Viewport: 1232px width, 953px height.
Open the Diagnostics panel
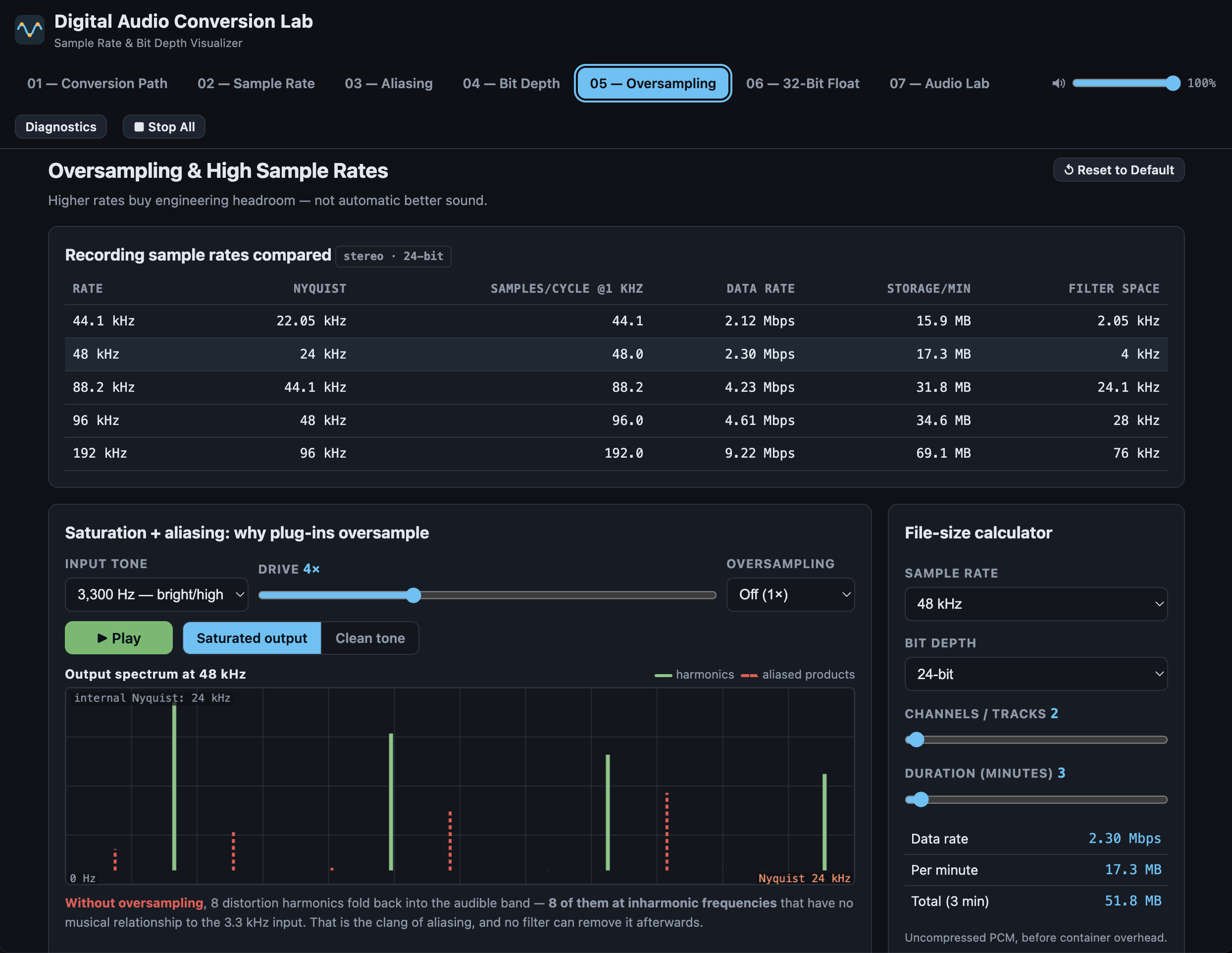[x=61, y=127]
